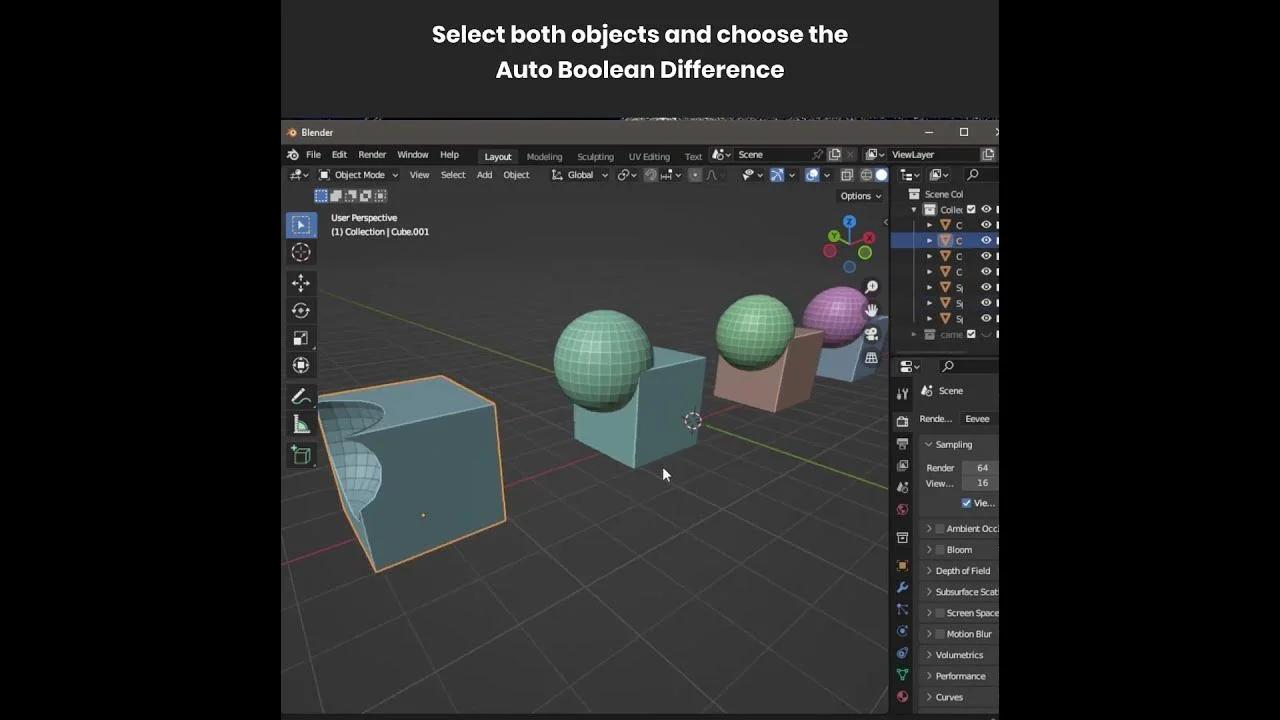Select the Rotate tool

click(301, 310)
